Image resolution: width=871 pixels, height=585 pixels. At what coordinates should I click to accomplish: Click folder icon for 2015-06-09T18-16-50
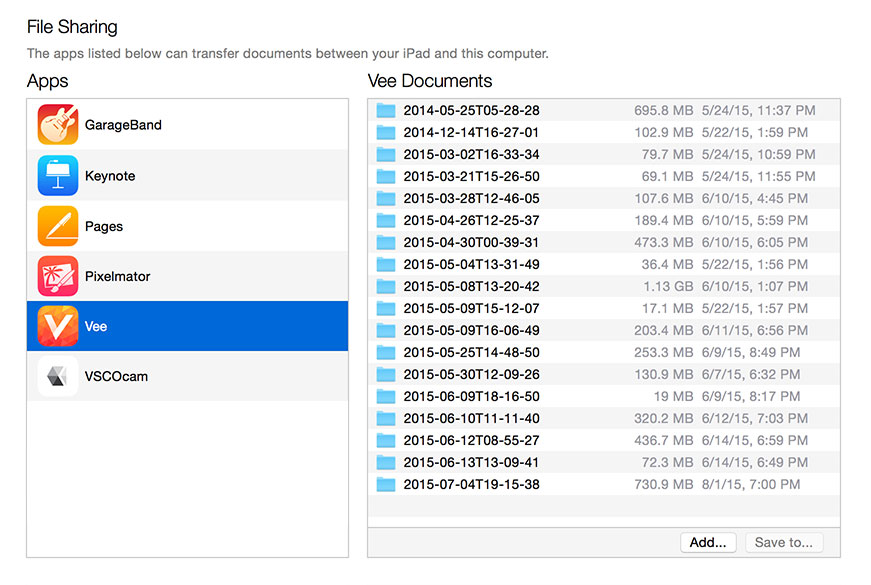386,396
